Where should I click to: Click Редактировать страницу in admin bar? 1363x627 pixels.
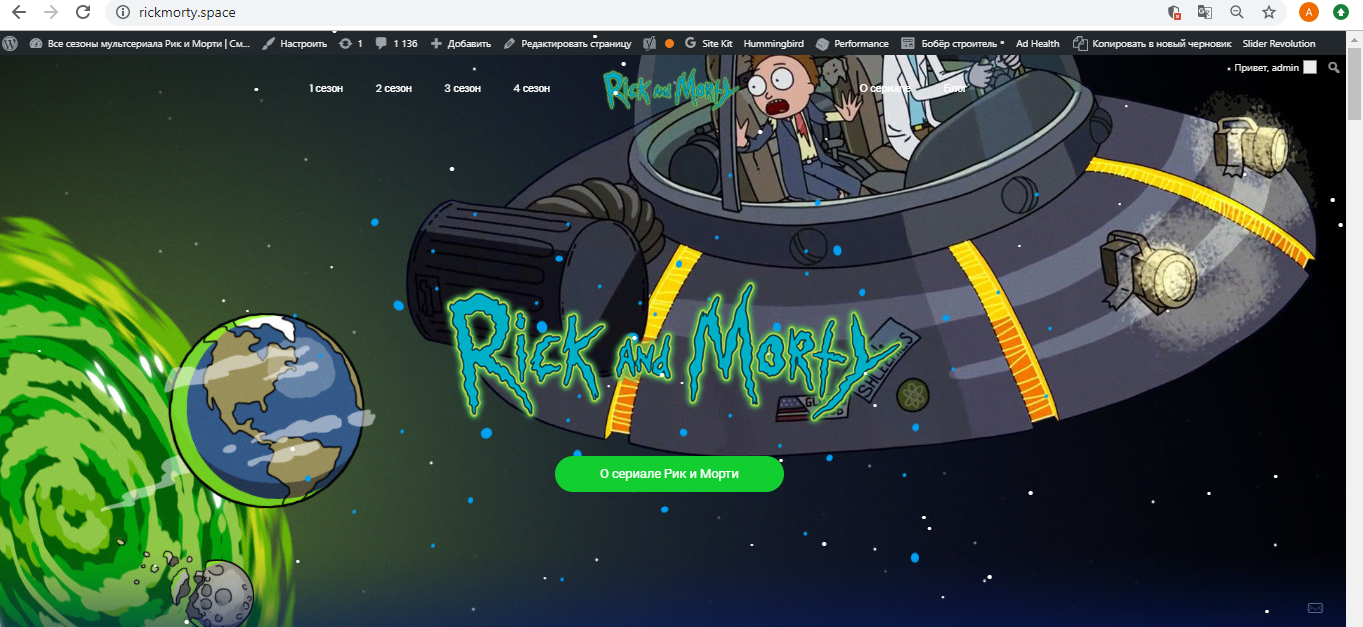pos(568,43)
